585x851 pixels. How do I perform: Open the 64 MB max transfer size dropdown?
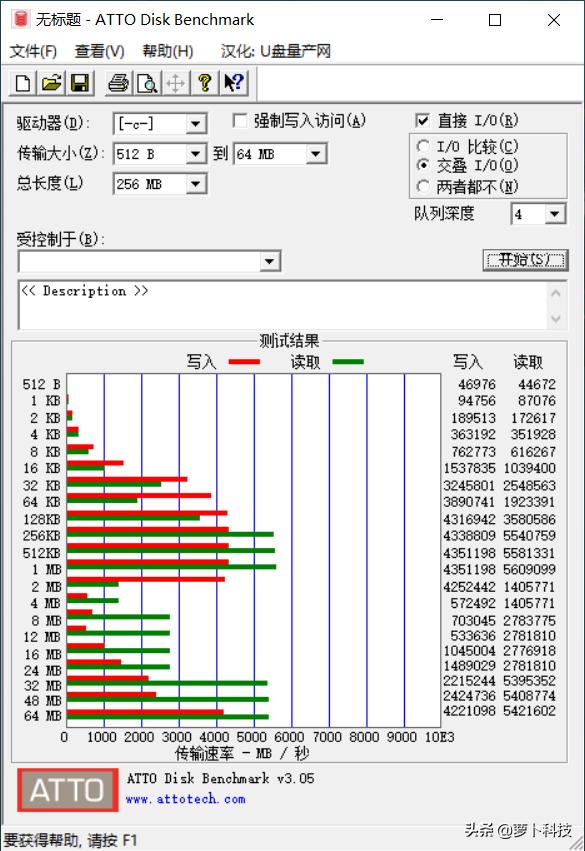(316, 154)
